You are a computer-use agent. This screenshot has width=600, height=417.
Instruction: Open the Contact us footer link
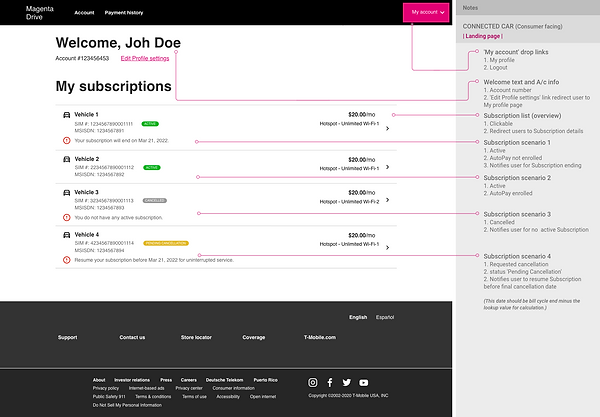pyautogui.click(x=132, y=337)
